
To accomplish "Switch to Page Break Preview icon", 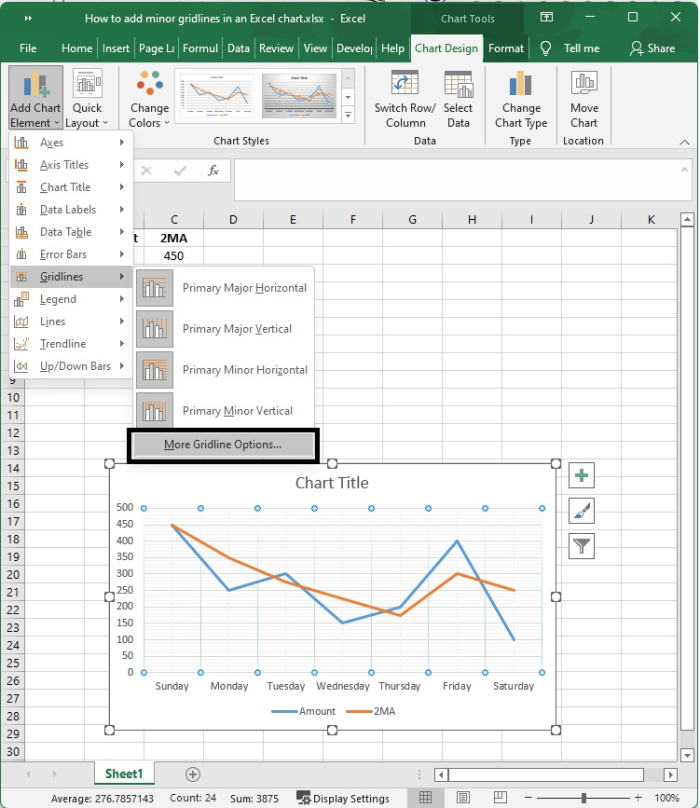I will click(499, 797).
